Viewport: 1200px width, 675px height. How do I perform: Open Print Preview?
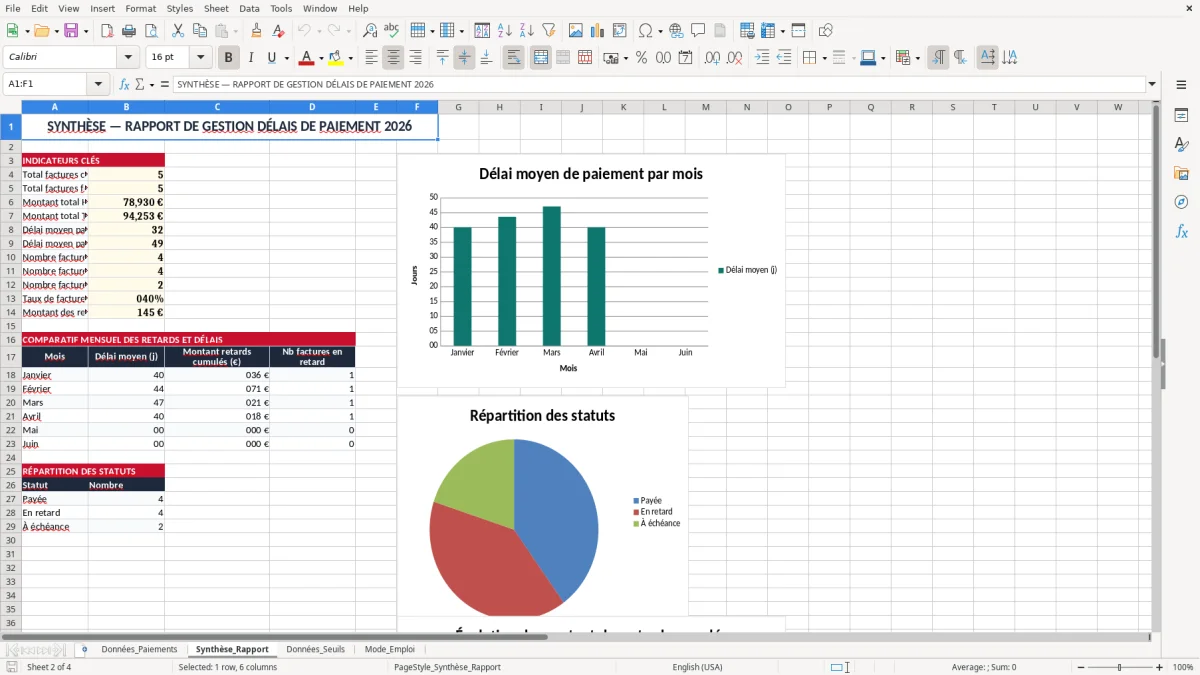(x=150, y=31)
